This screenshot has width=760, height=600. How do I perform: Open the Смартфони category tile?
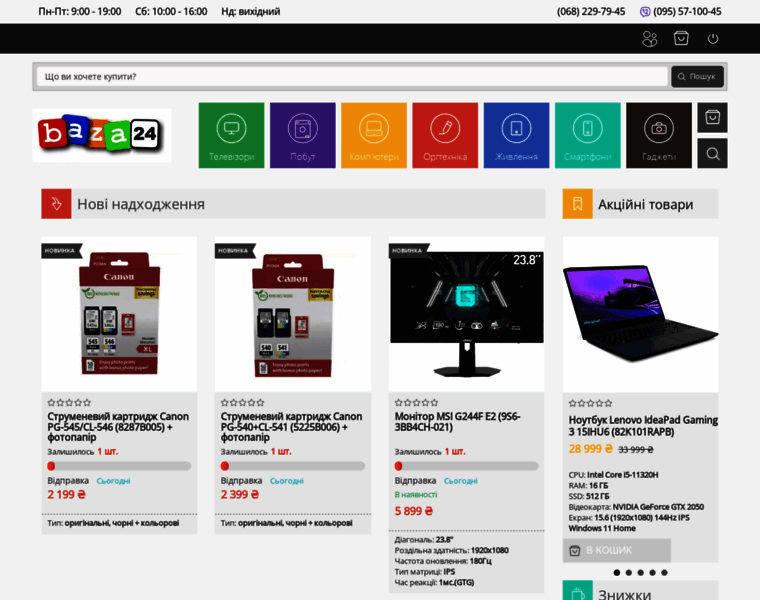point(587,135)
